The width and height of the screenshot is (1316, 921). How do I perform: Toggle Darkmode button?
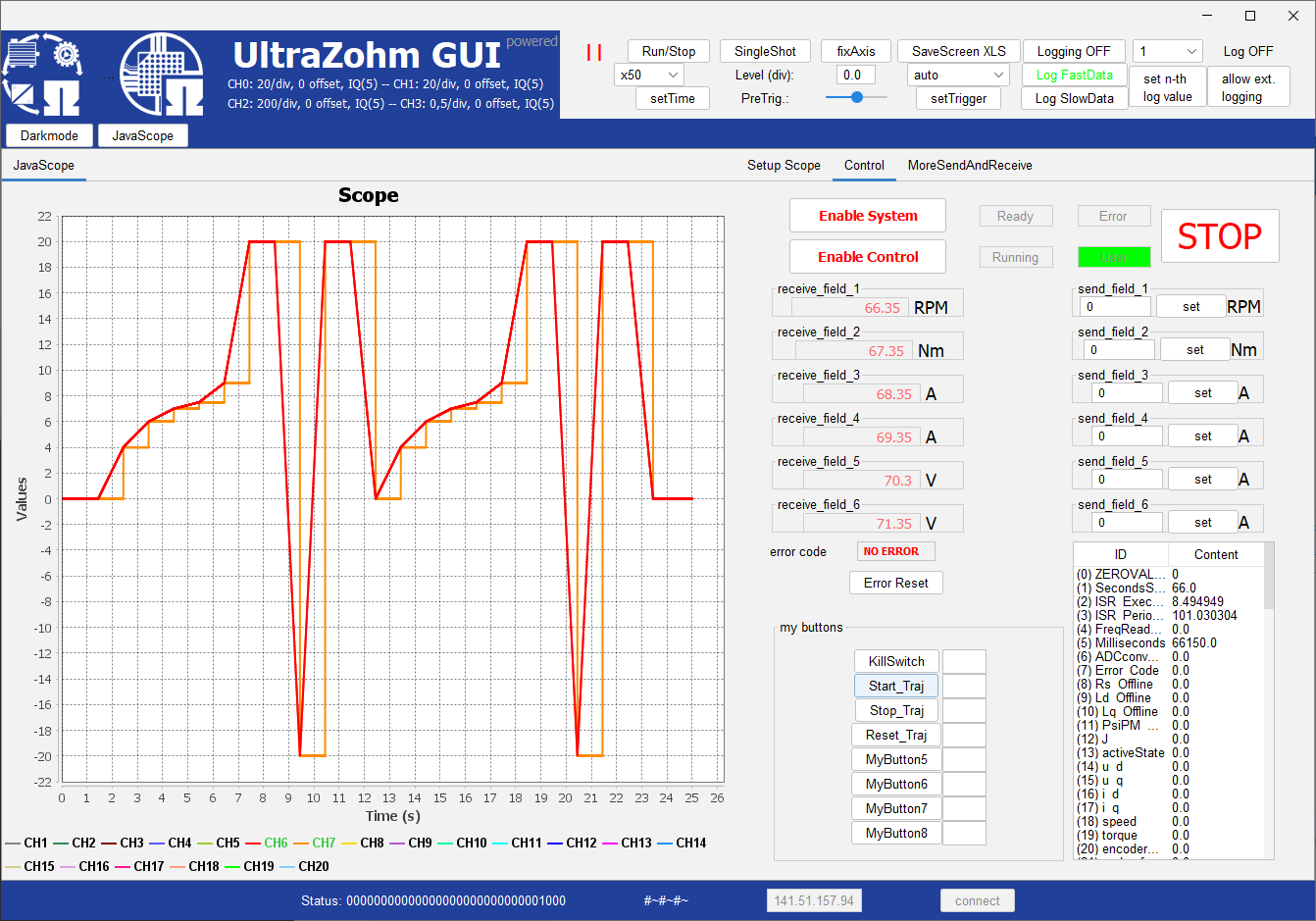click(49, 135)
